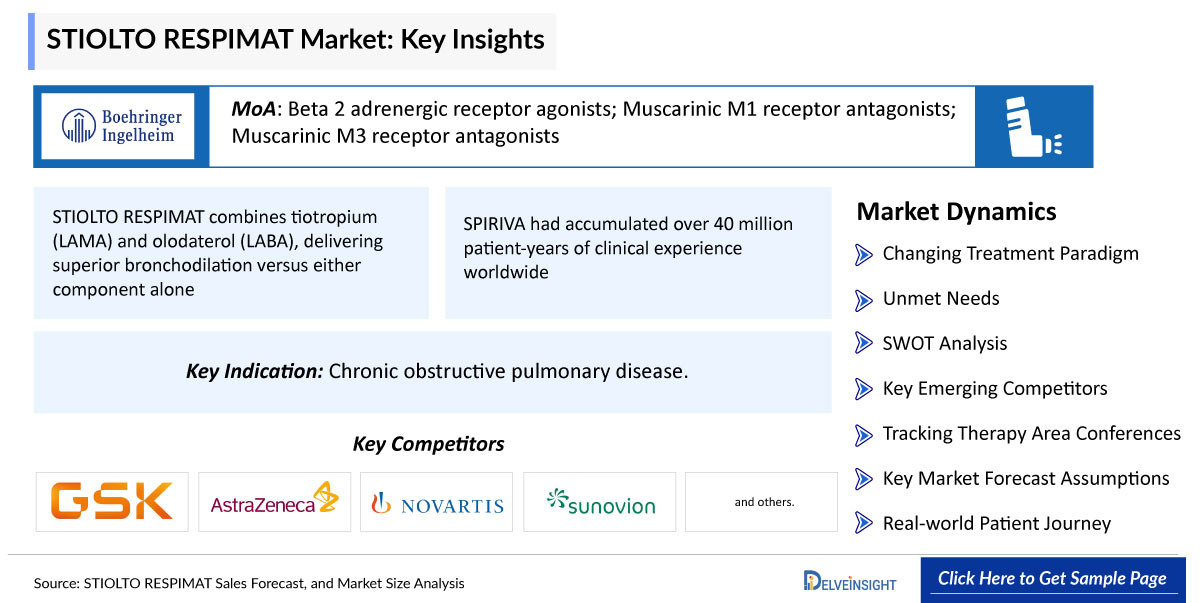Click arrow icon beside Changing Treatment Paradigm
This screenshot has width=1200, height=603.
pos(864,254)
